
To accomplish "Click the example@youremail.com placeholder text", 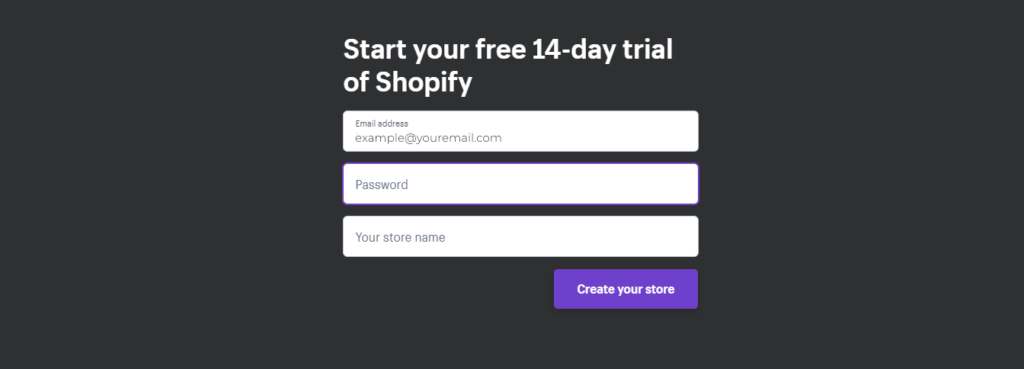I will tap(428, 138).
